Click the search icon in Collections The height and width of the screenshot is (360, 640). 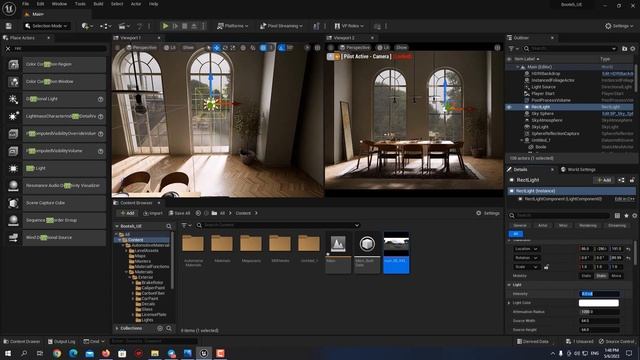point(169,328)
